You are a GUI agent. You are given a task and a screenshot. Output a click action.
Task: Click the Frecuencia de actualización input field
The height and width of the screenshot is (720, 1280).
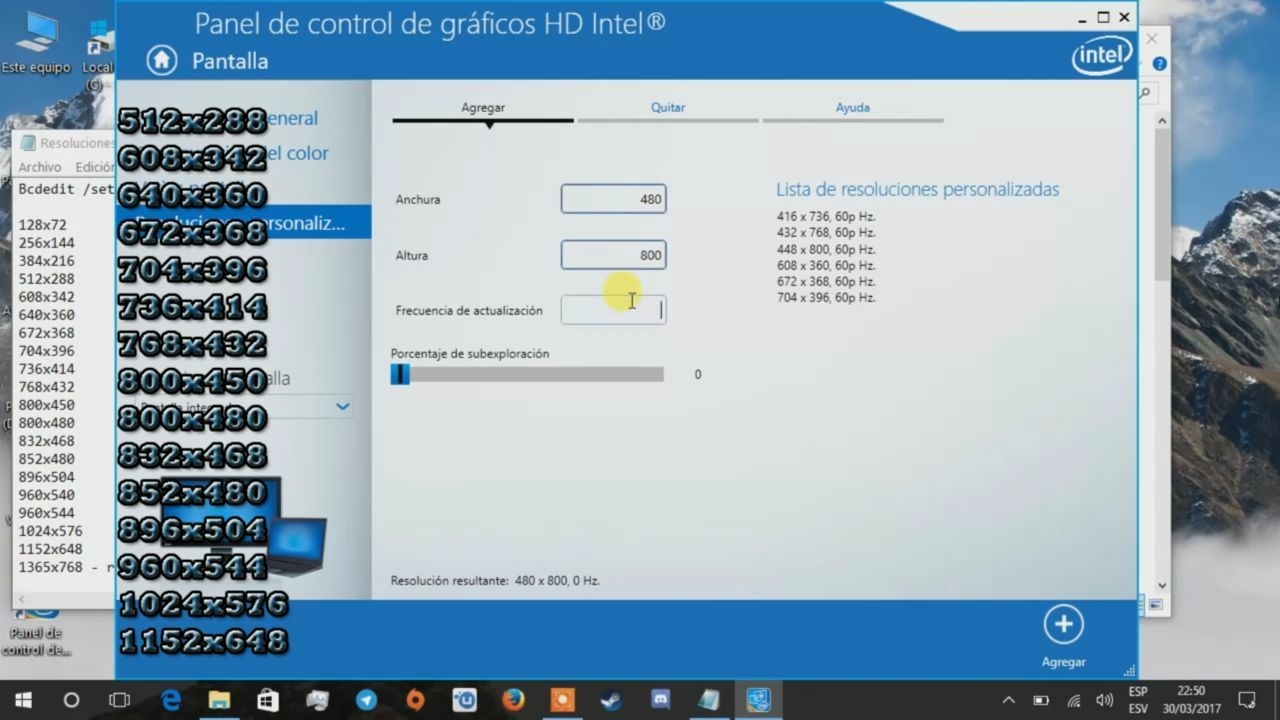pos(613,310)
